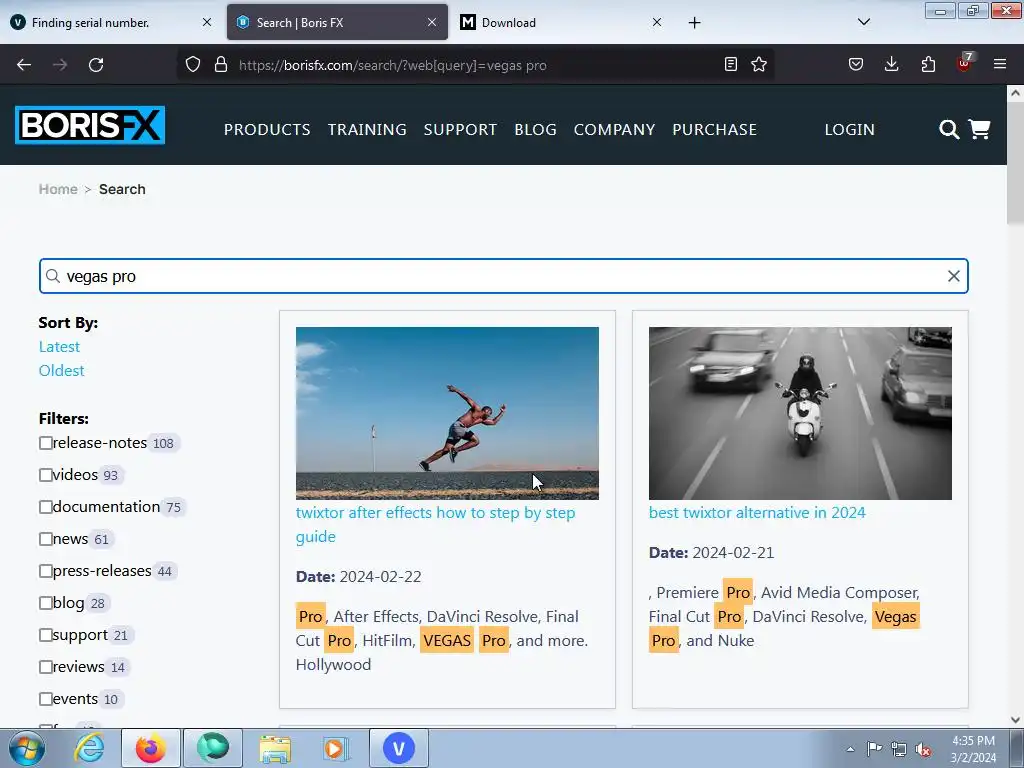
Task: Show hidden system tray icons
Action: coord(850,749)
